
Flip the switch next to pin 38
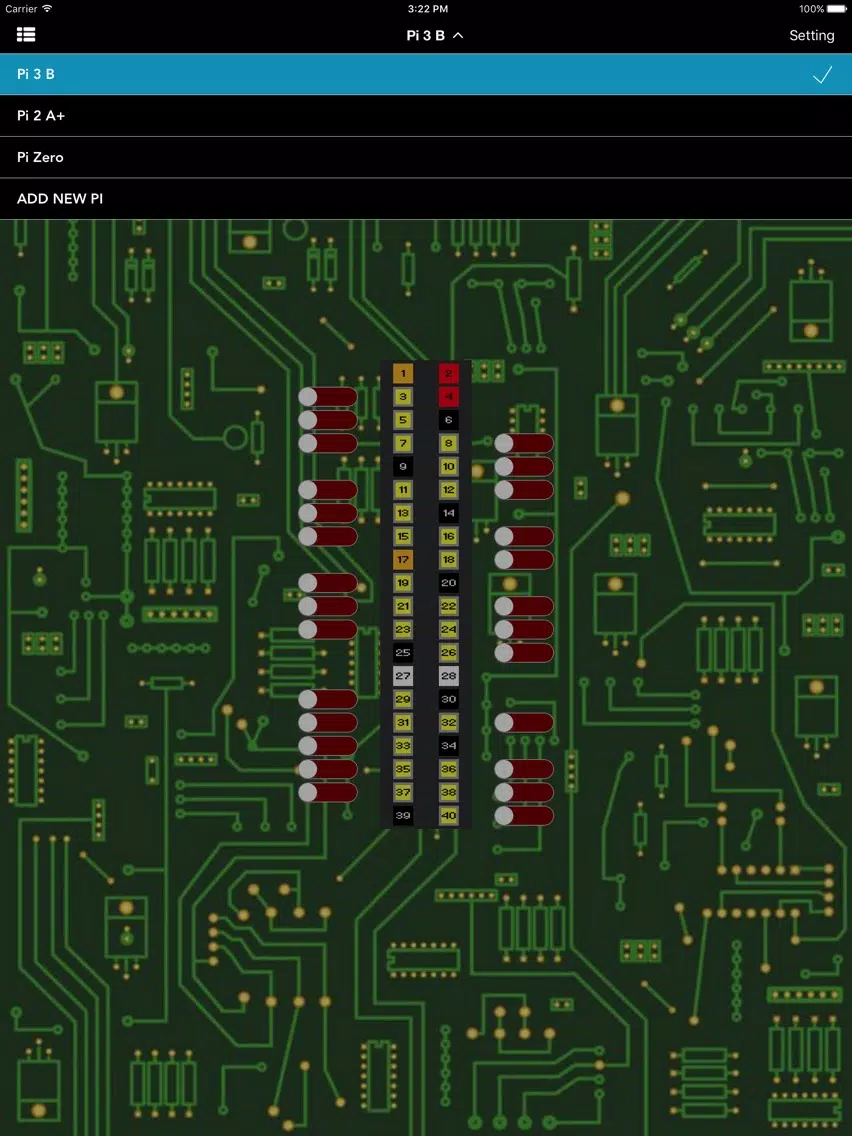[524, 792]
